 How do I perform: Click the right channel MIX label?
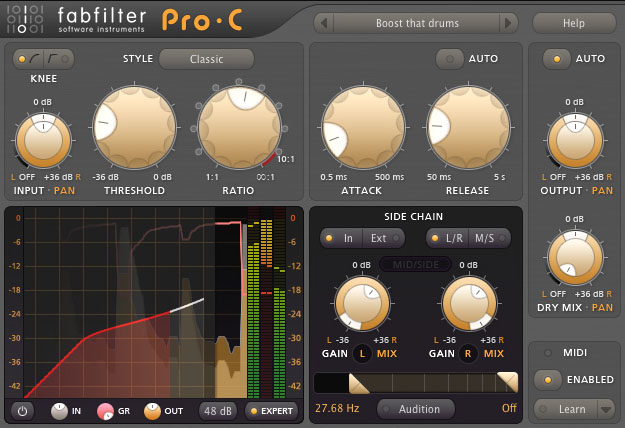tap(493, 353)
